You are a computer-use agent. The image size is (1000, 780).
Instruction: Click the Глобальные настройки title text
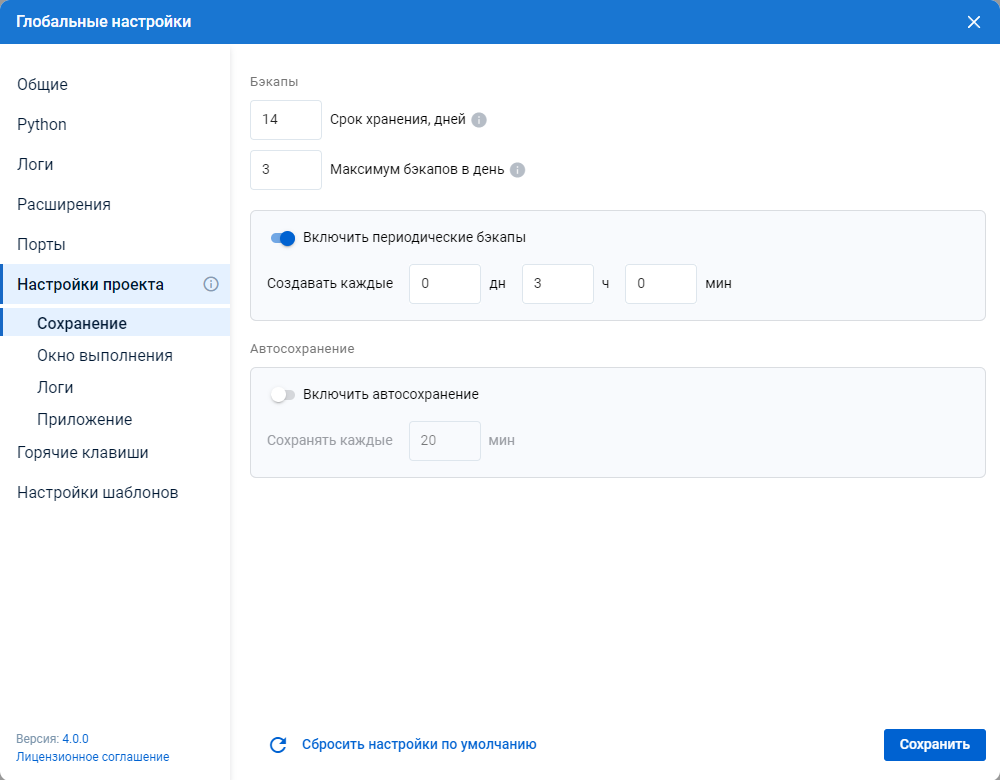(x=103, y=22)
